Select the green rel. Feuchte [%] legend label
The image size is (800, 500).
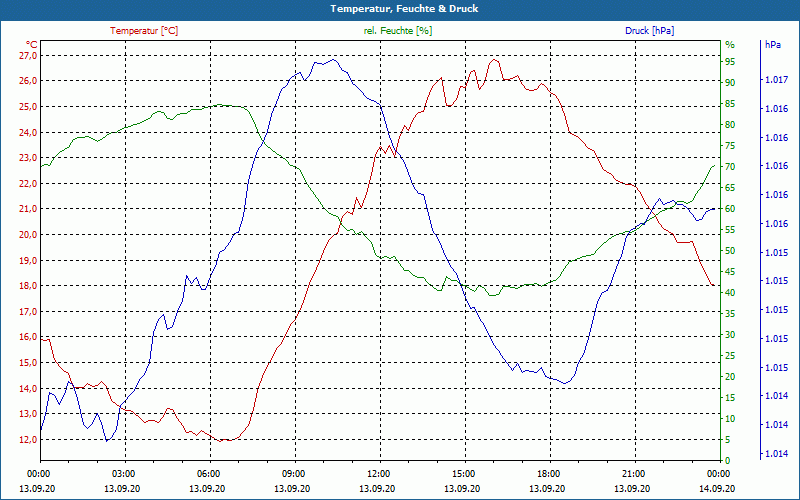coord(397,31)
